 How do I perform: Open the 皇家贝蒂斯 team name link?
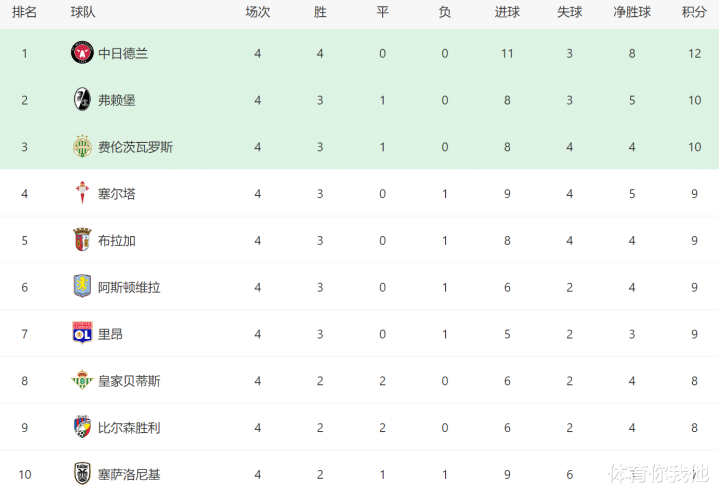129,381
